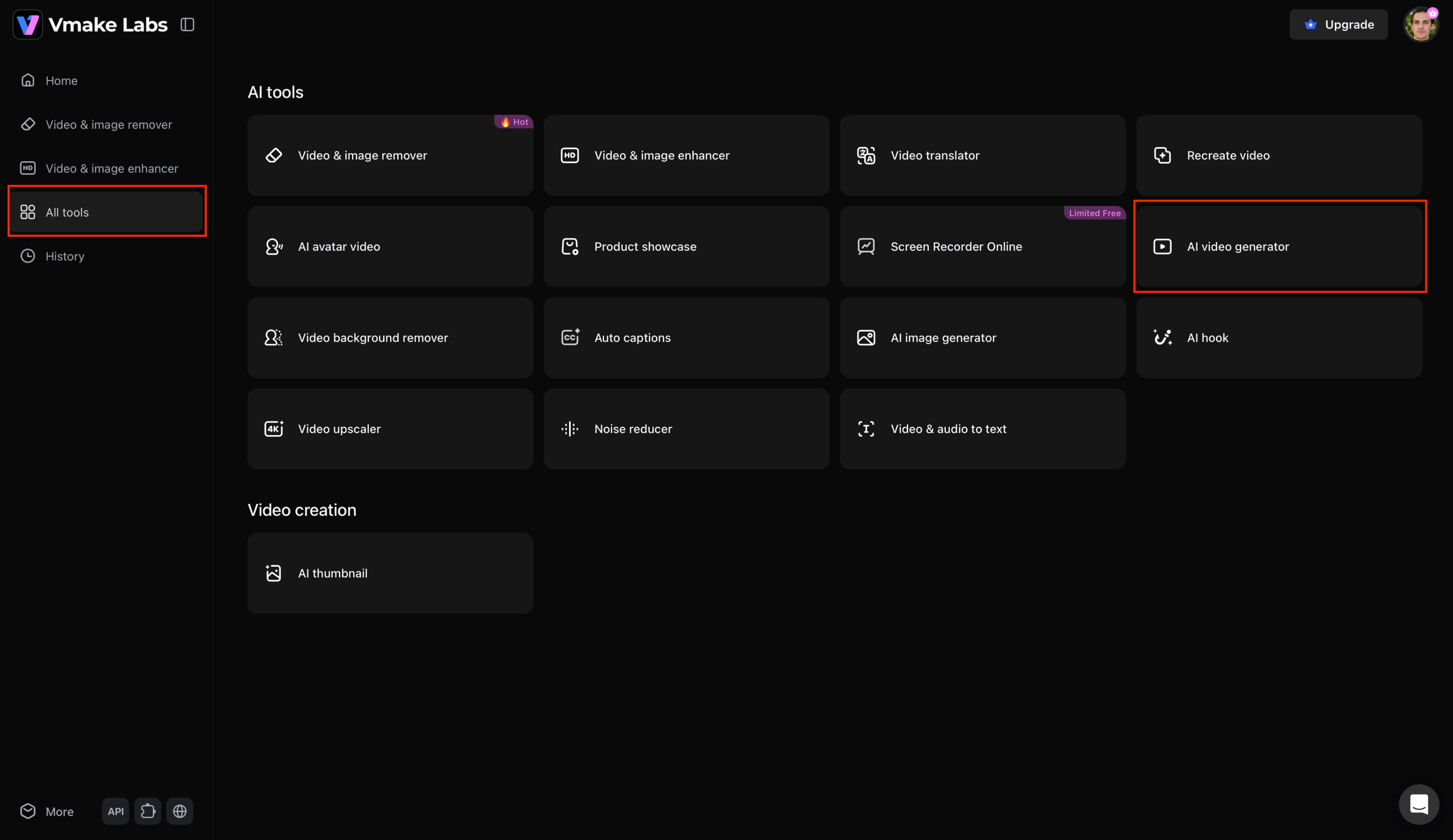The width and height of the screenshot is (1453, 840).
Task: Click the Noise reducer waveform icon
Action: 570,429
